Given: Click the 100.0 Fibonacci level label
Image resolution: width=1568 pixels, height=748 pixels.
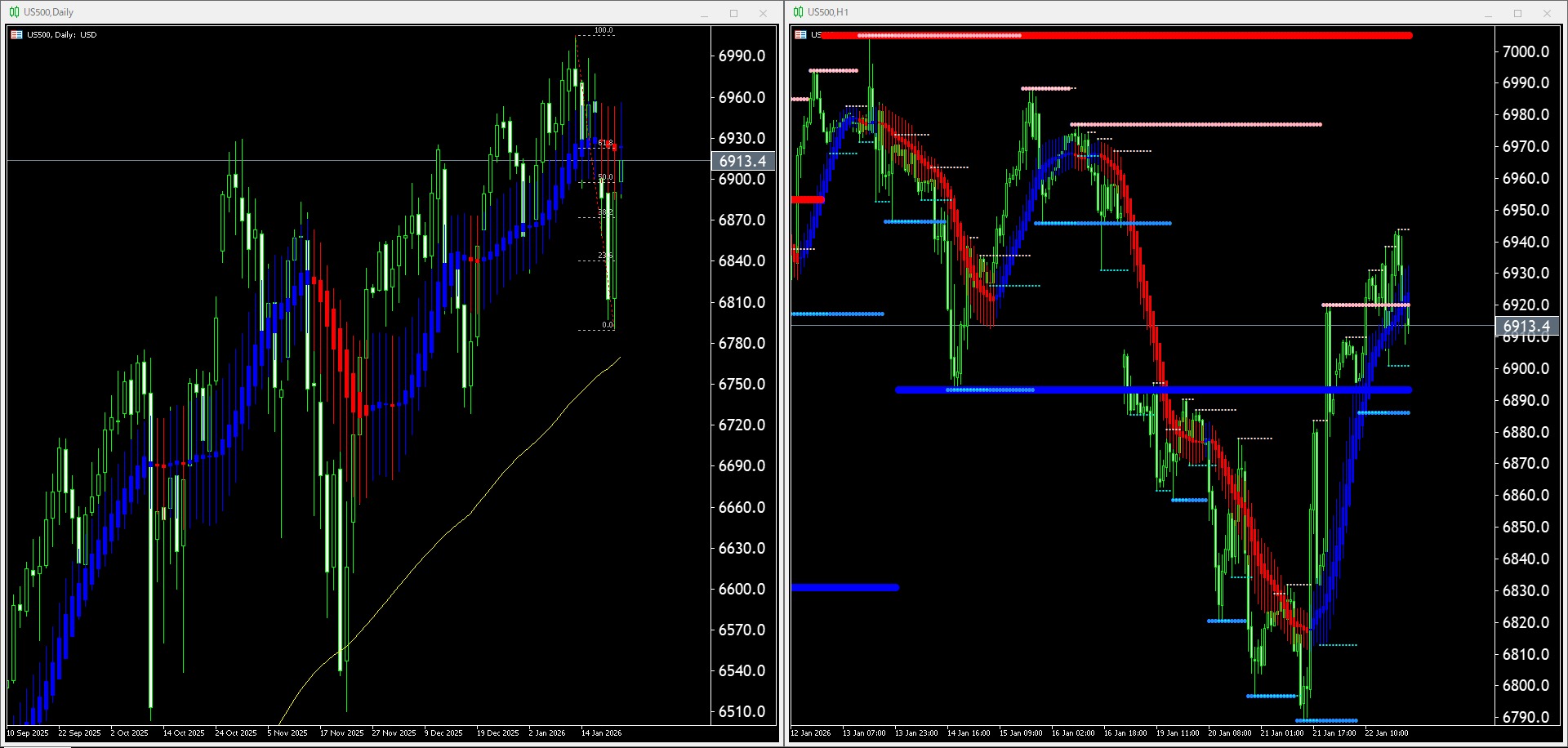Looking at the screenshot, I should click(x=604, y=30).
